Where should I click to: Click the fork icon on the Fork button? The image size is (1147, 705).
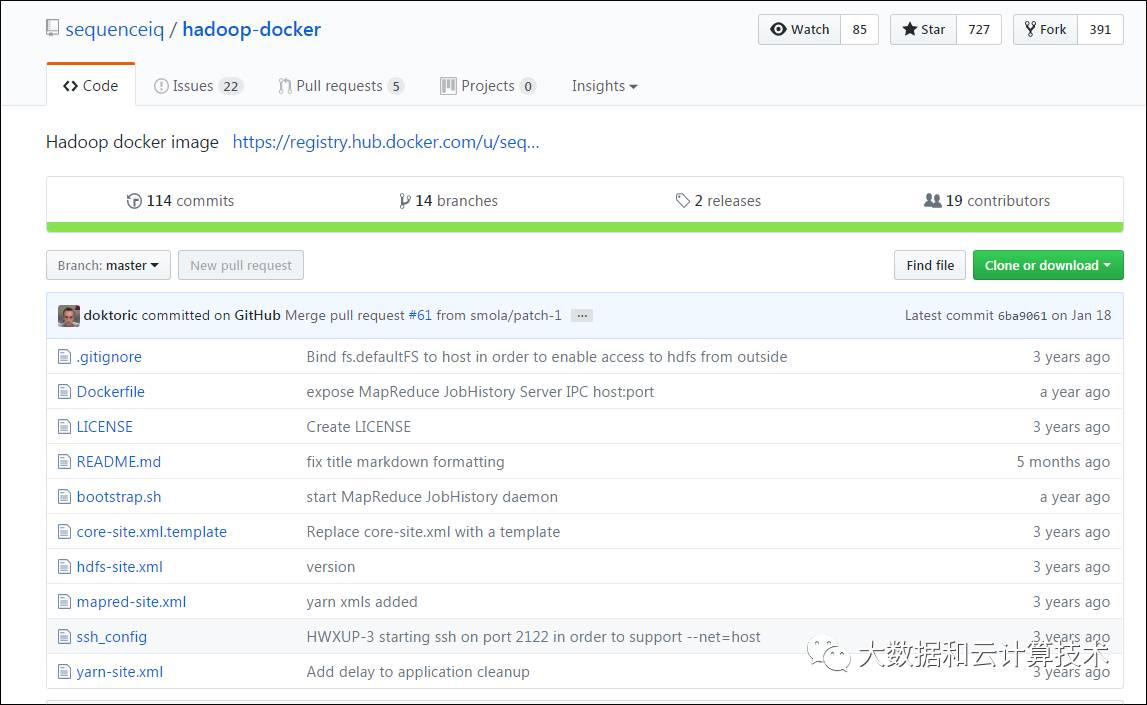point(1030,29)
